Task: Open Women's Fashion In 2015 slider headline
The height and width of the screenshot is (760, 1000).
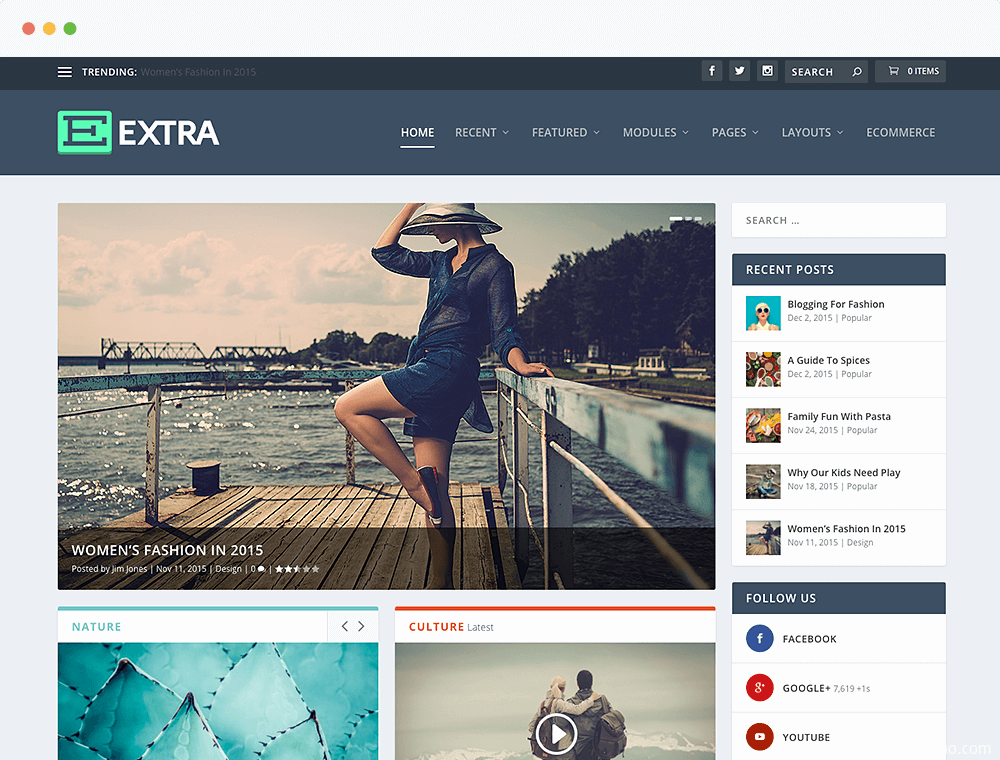Action: click(x=167, y=550)
